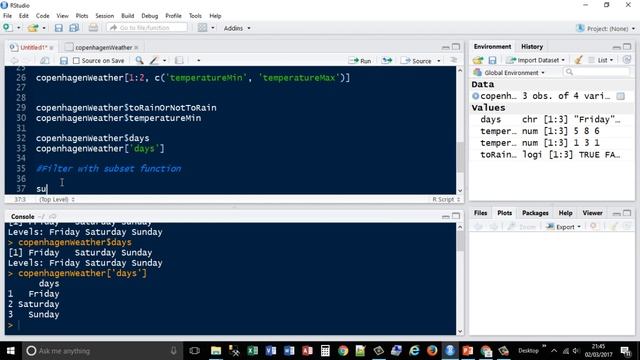Click the Run button
This screenshot has width=640, height=360.
[360, 61]
